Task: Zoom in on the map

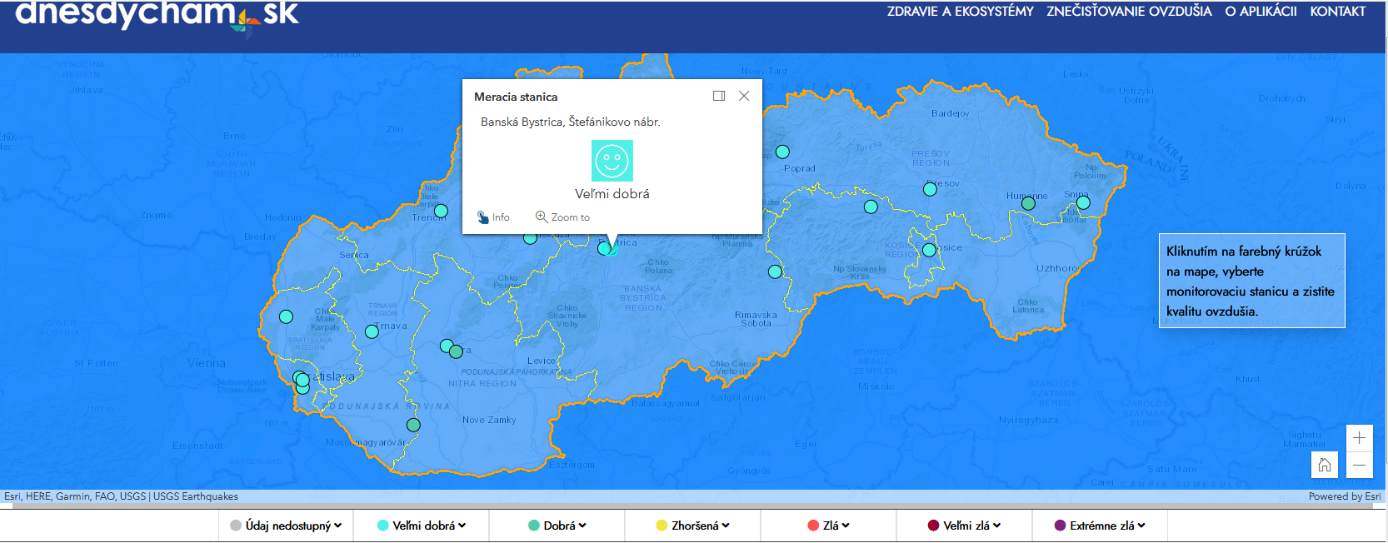Action: [x=1359, y=438]
